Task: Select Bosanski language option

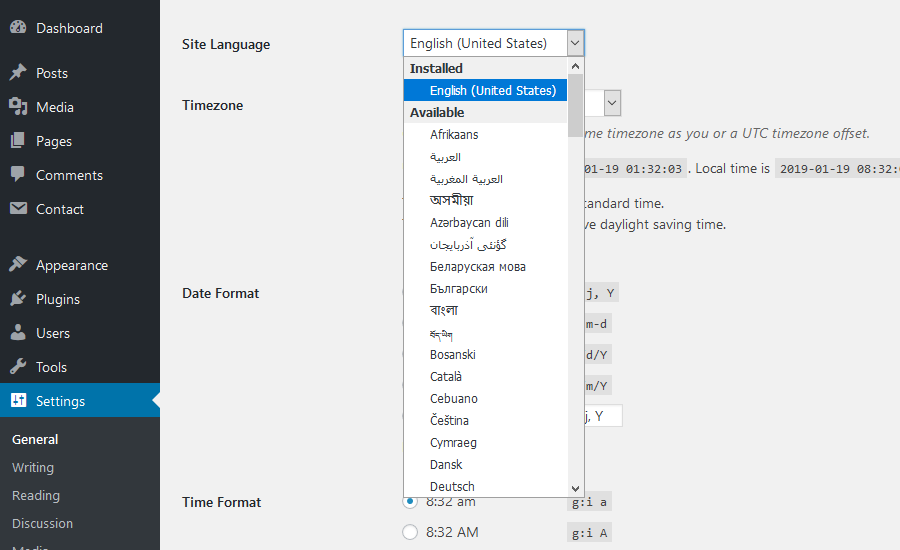Action: [485, 355]
